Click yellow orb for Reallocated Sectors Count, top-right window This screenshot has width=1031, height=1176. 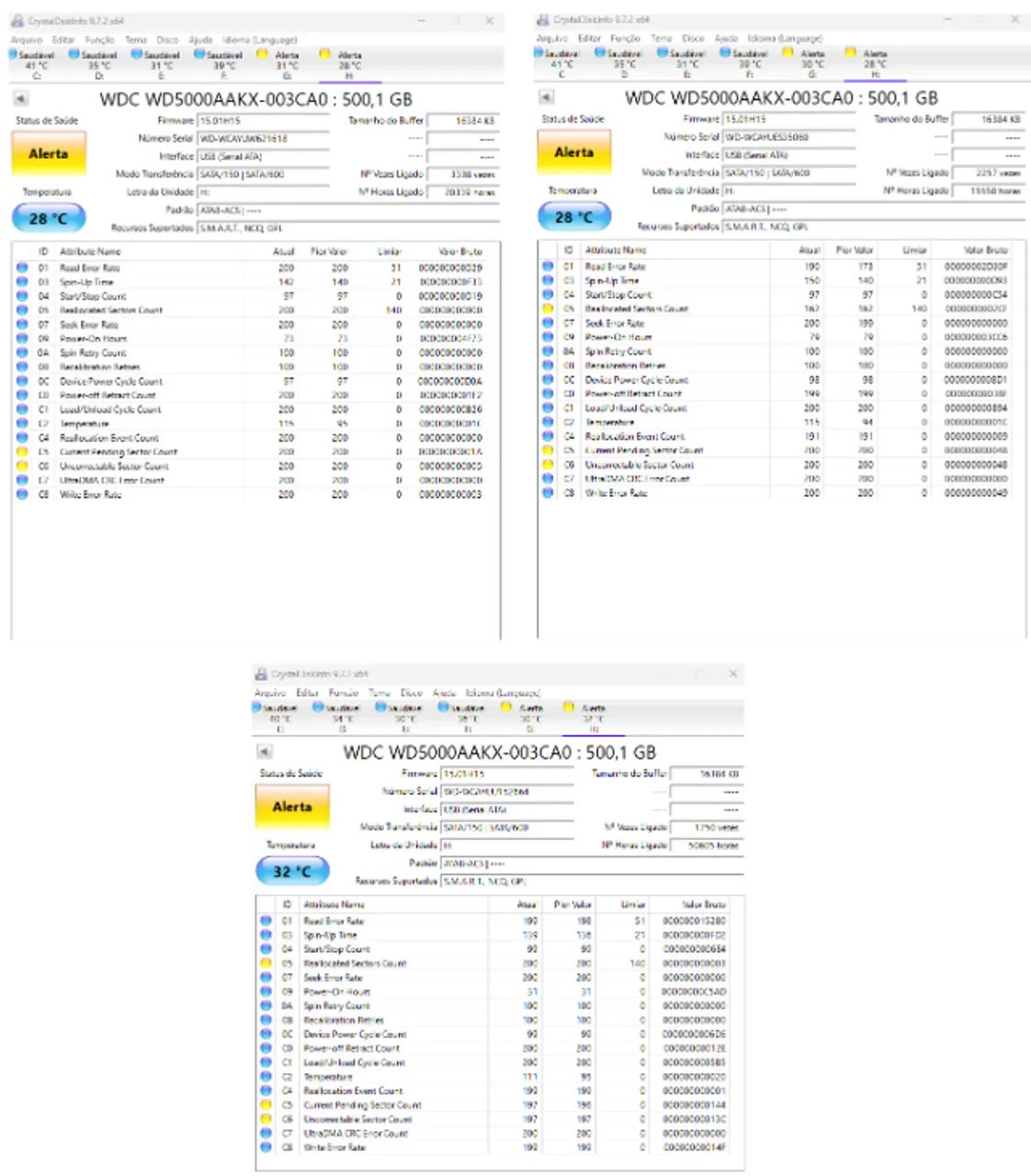click(548, 309)
